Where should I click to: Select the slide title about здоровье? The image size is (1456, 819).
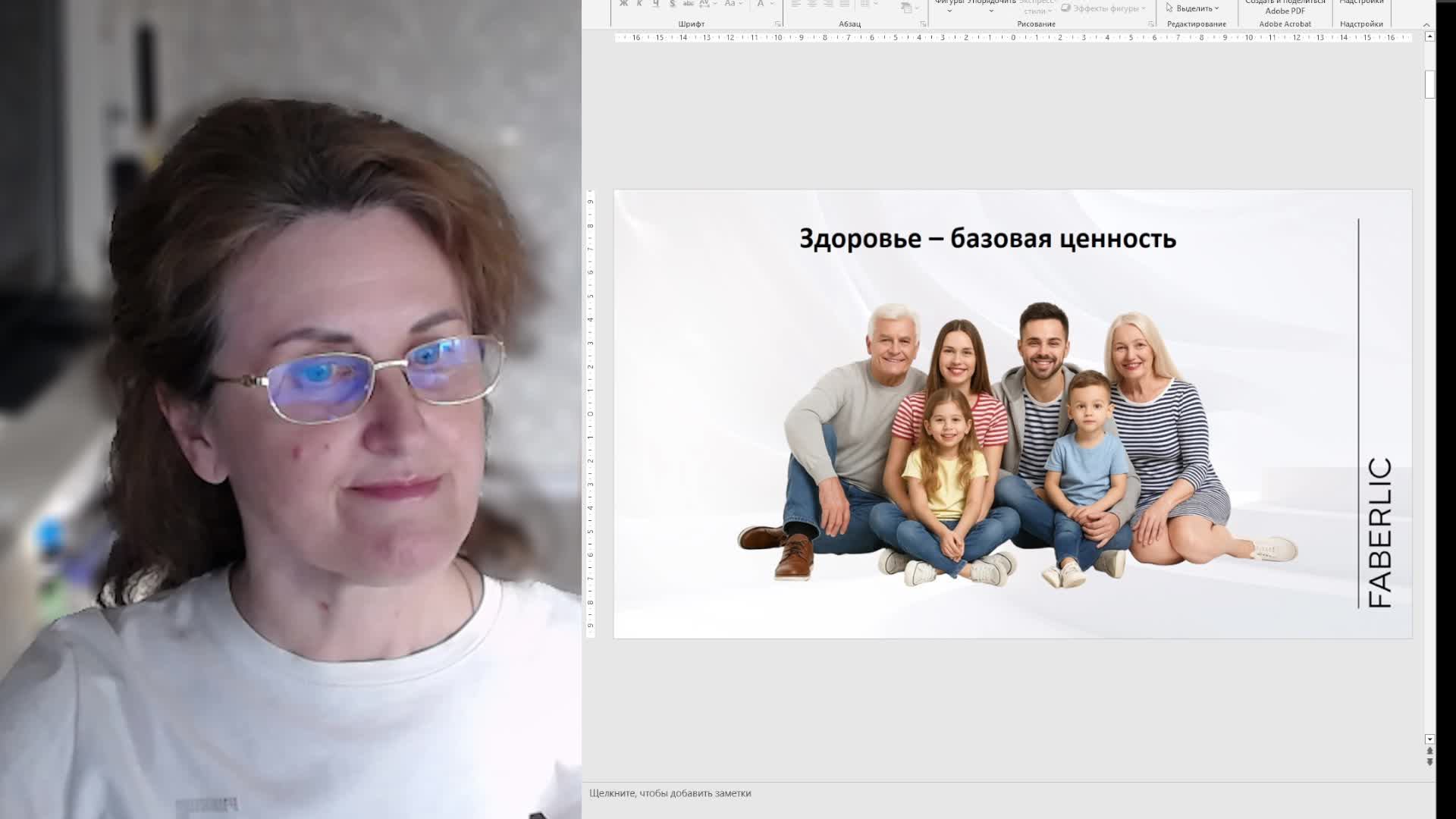coord(987,239)
